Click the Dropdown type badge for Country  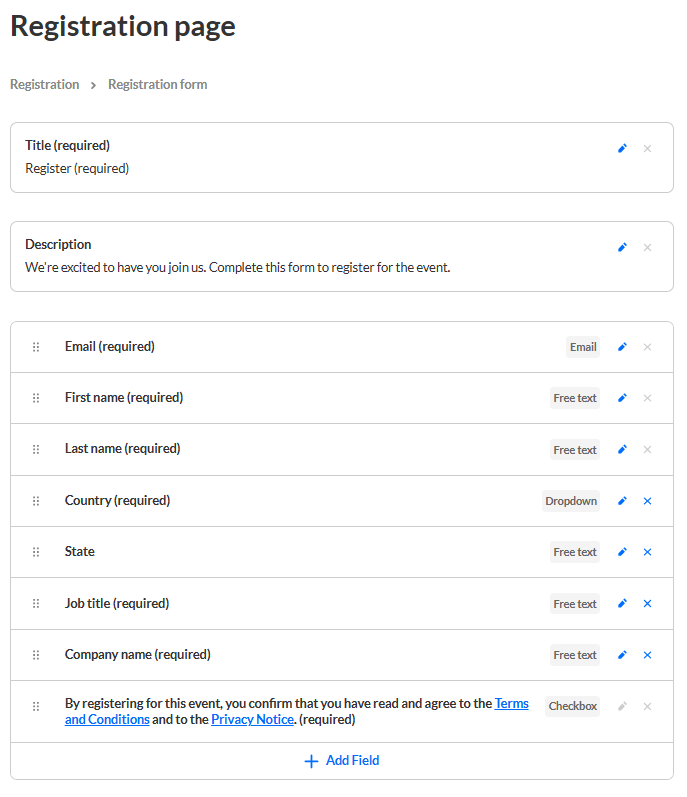tap(570, 501)
